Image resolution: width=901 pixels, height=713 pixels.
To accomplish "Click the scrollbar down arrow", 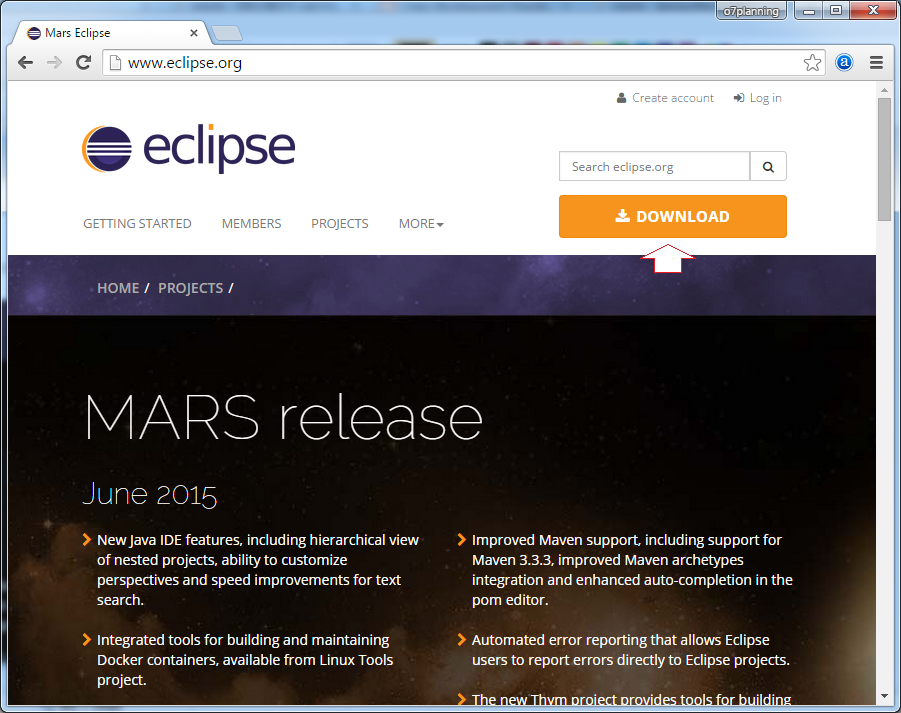I will point(884,696).
